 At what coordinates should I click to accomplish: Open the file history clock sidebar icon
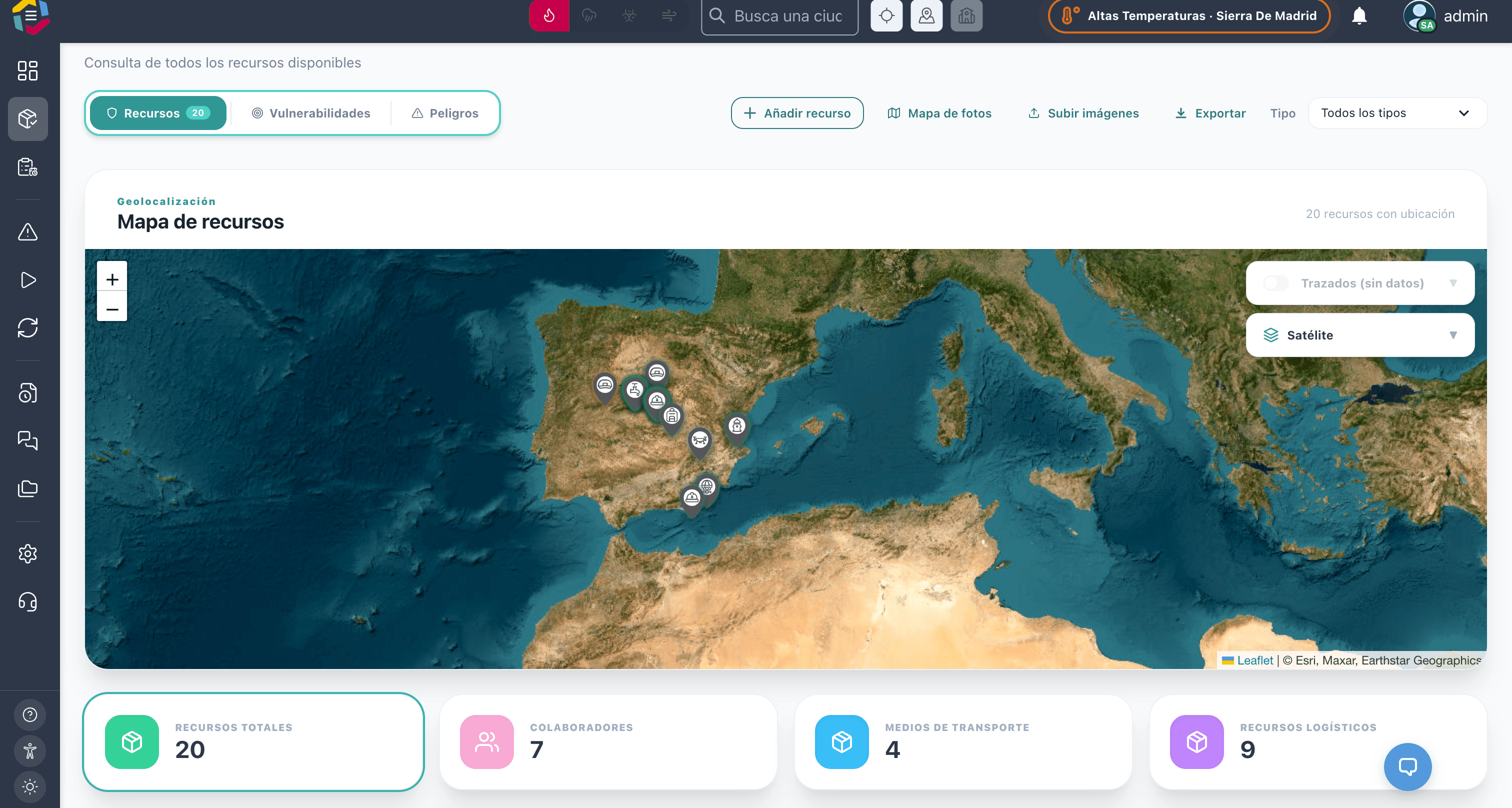(x=27, y=392)
